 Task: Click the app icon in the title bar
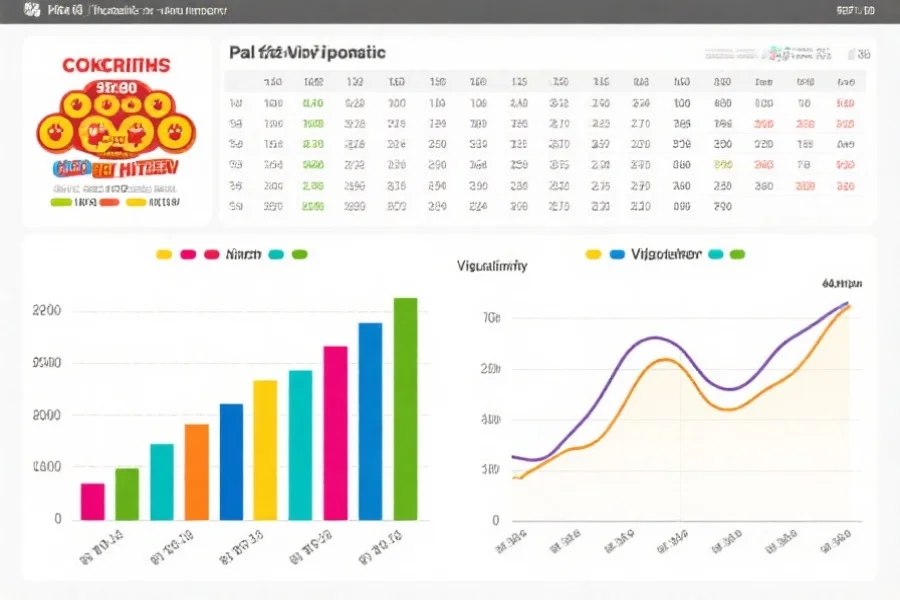tap(32, 10)
